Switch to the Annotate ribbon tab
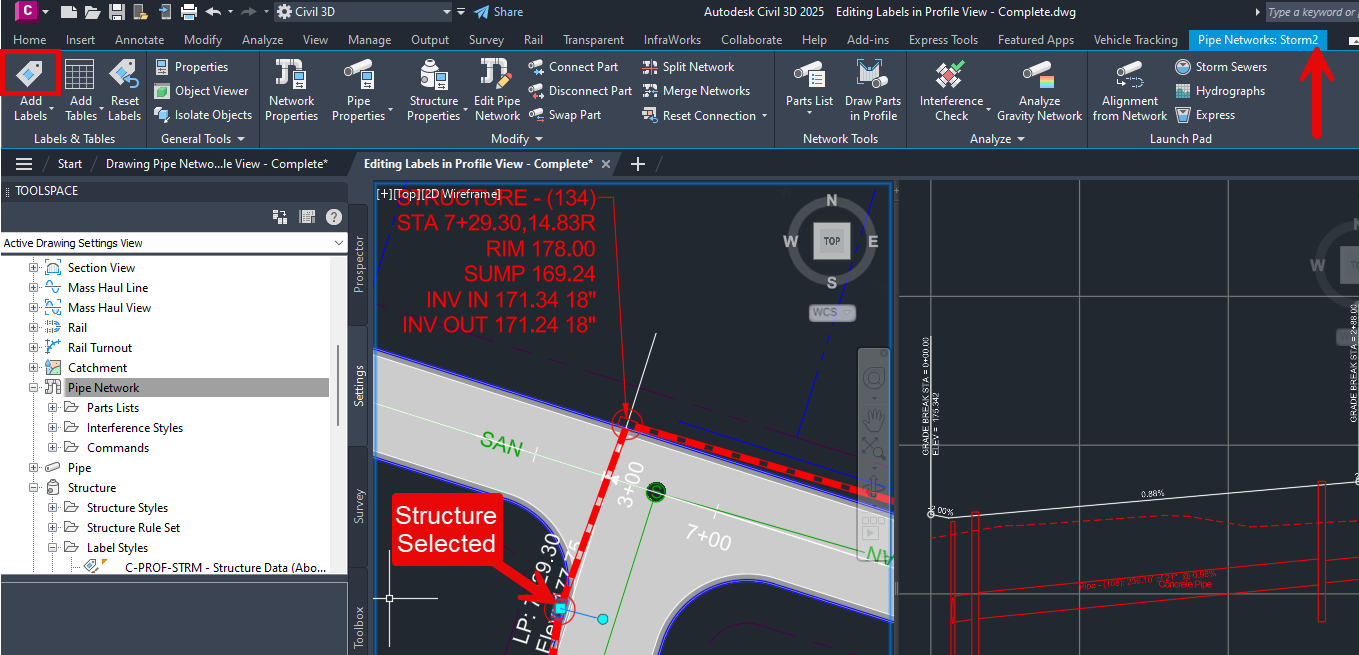 point(140,40)
